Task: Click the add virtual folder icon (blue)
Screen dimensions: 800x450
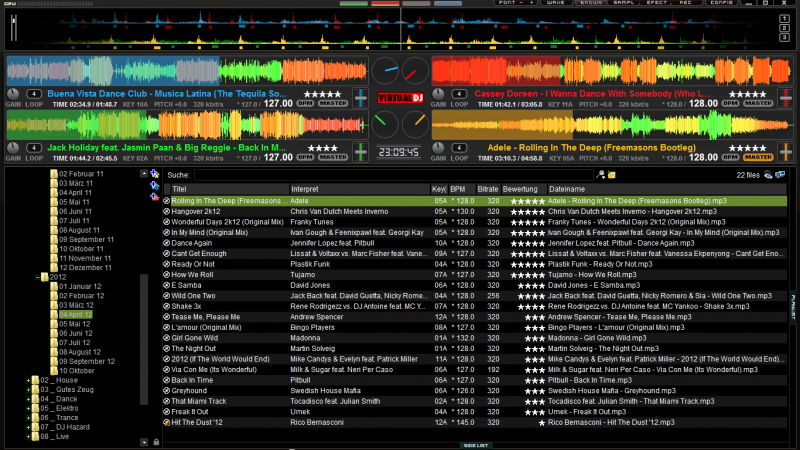Action: (155, 185)
